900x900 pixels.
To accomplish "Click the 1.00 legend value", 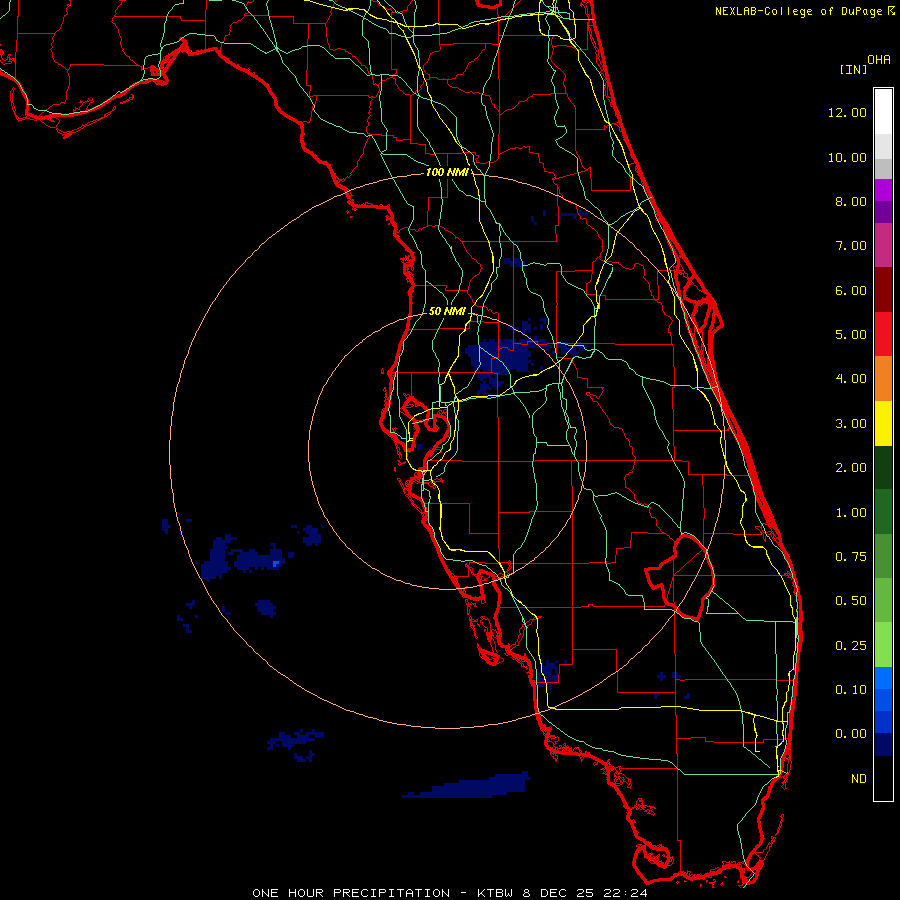I will click(851, 513).
